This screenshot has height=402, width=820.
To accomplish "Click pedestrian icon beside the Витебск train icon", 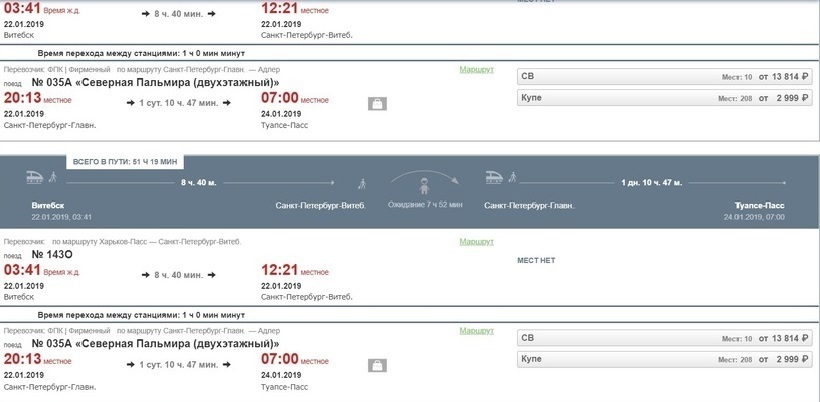I will click(52, 177).
